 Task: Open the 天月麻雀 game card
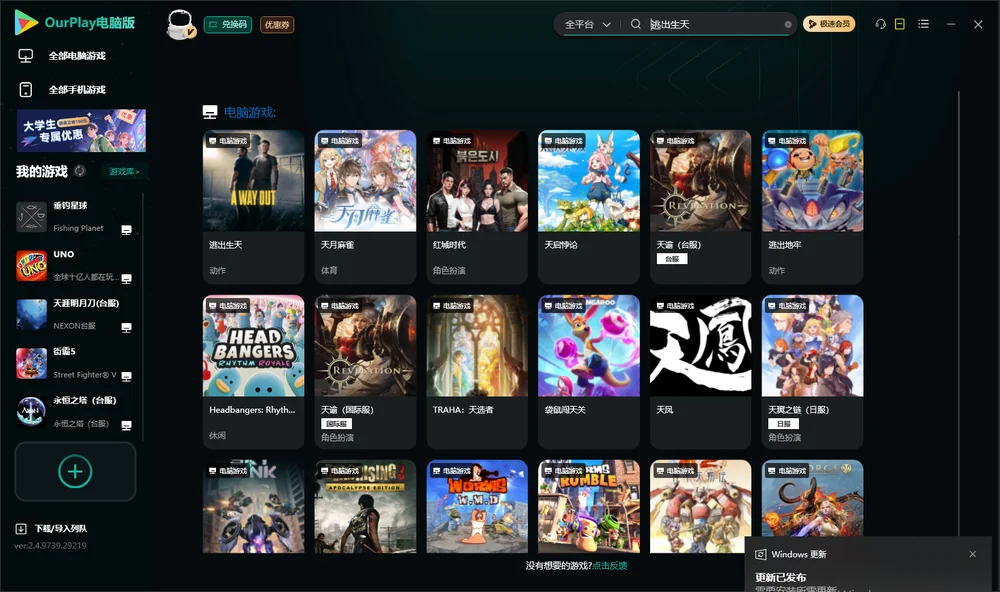tap(365, 207)
